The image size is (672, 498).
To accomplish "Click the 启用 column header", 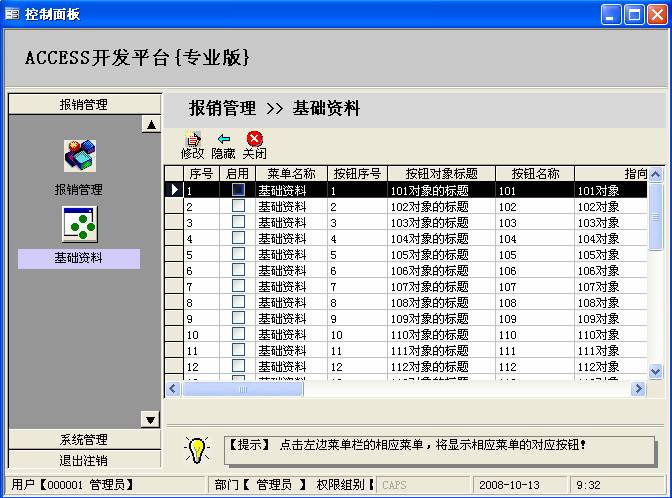I will [237, 174].
